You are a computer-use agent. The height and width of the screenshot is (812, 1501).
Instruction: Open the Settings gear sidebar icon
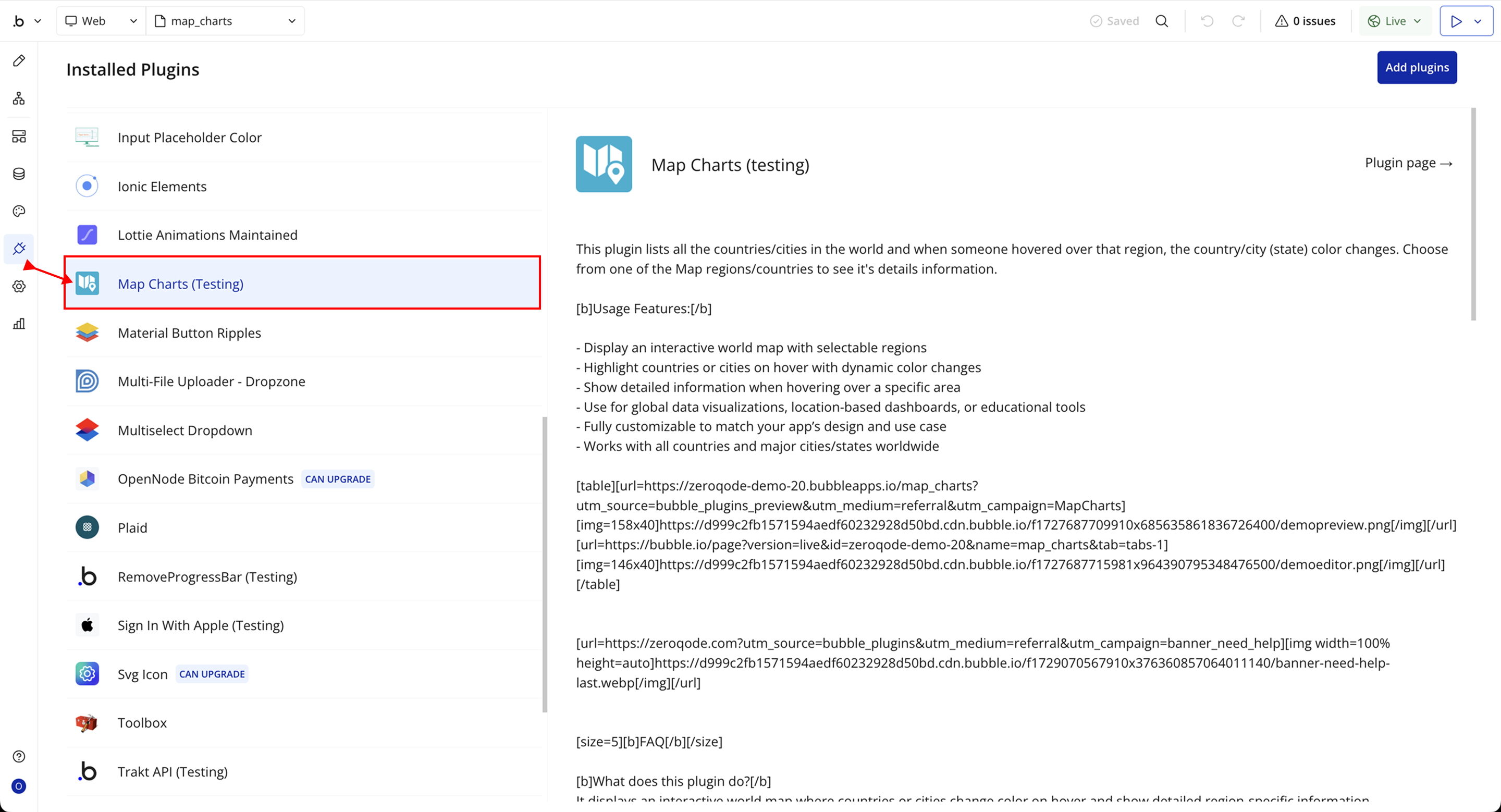coord(19,286)
